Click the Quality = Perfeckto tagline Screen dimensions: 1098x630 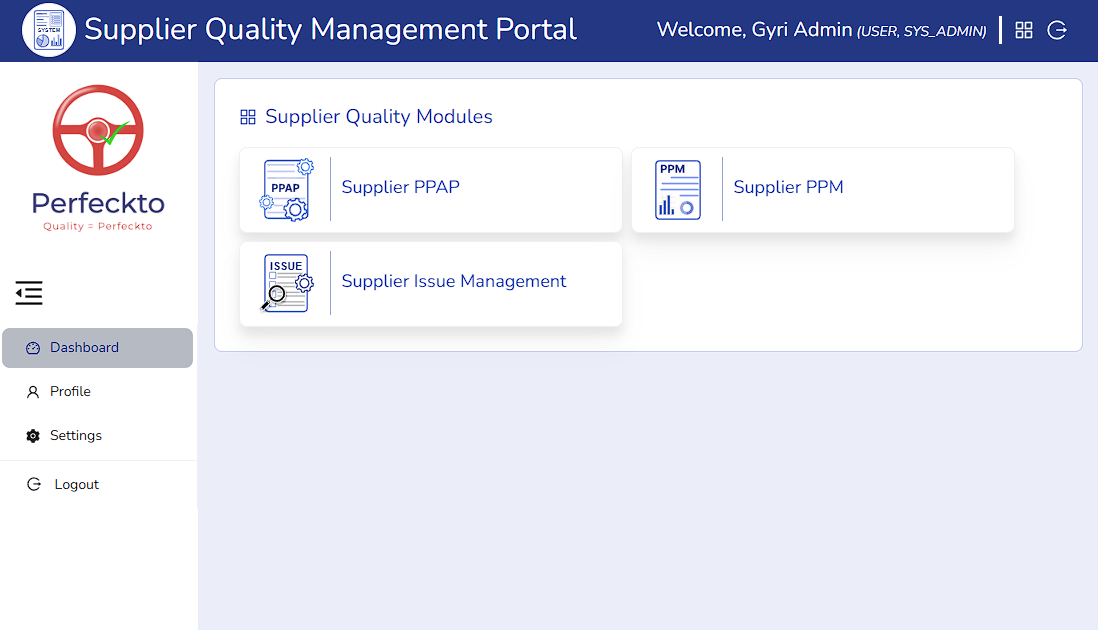[97, 226]
